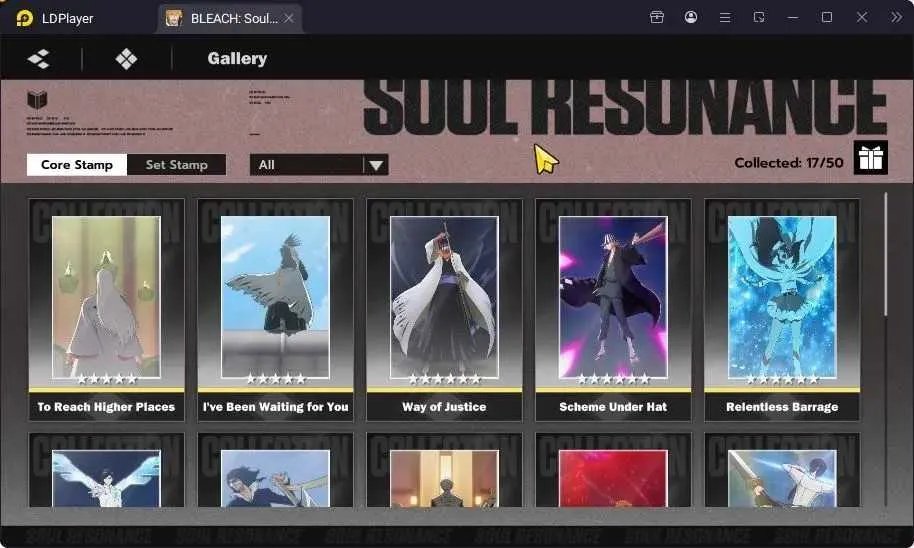Click the LDPlayer multi-window icon
914x548 pixels.
click(x=759, y=17)
